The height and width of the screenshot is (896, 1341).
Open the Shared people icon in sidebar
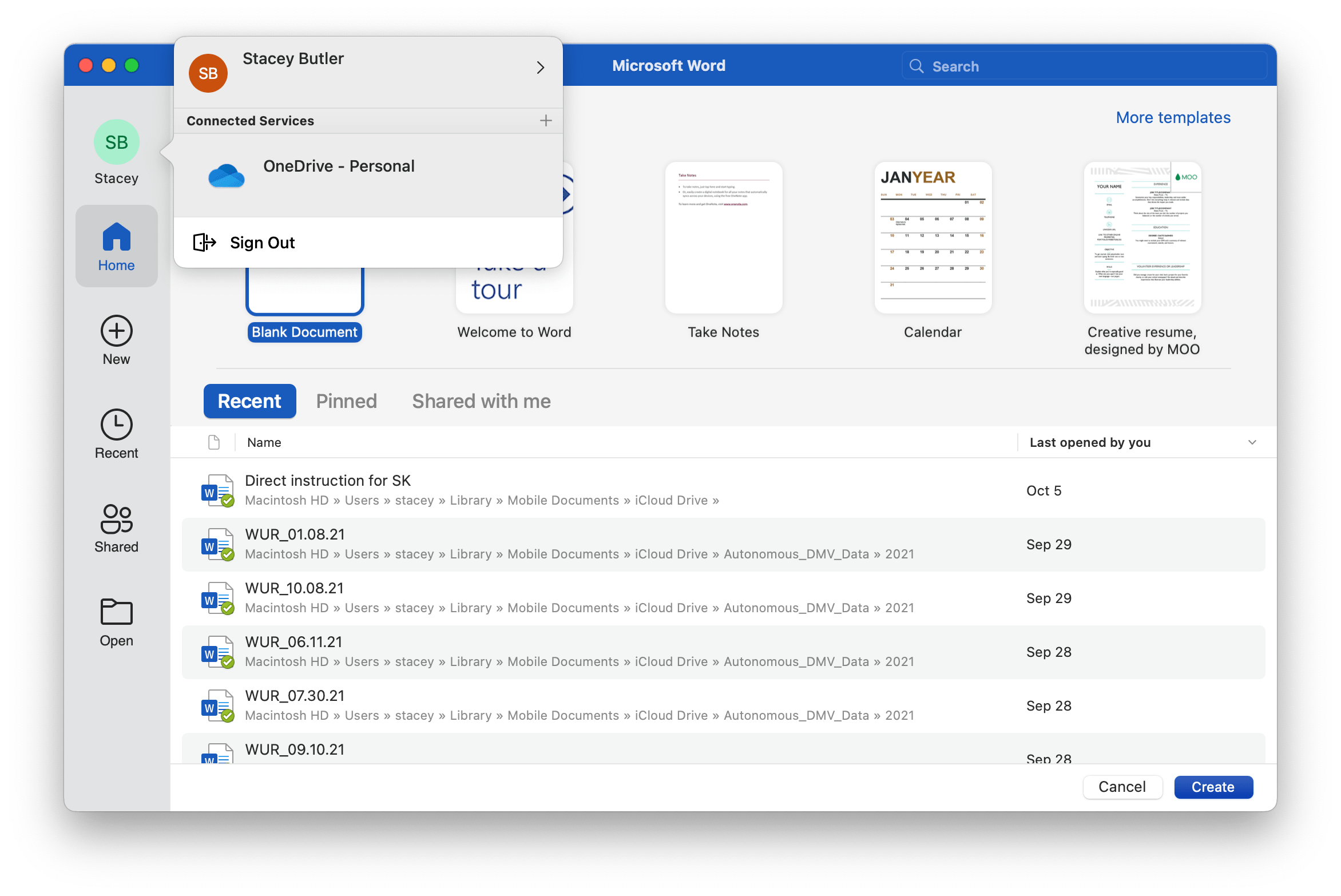pos(117,518)
